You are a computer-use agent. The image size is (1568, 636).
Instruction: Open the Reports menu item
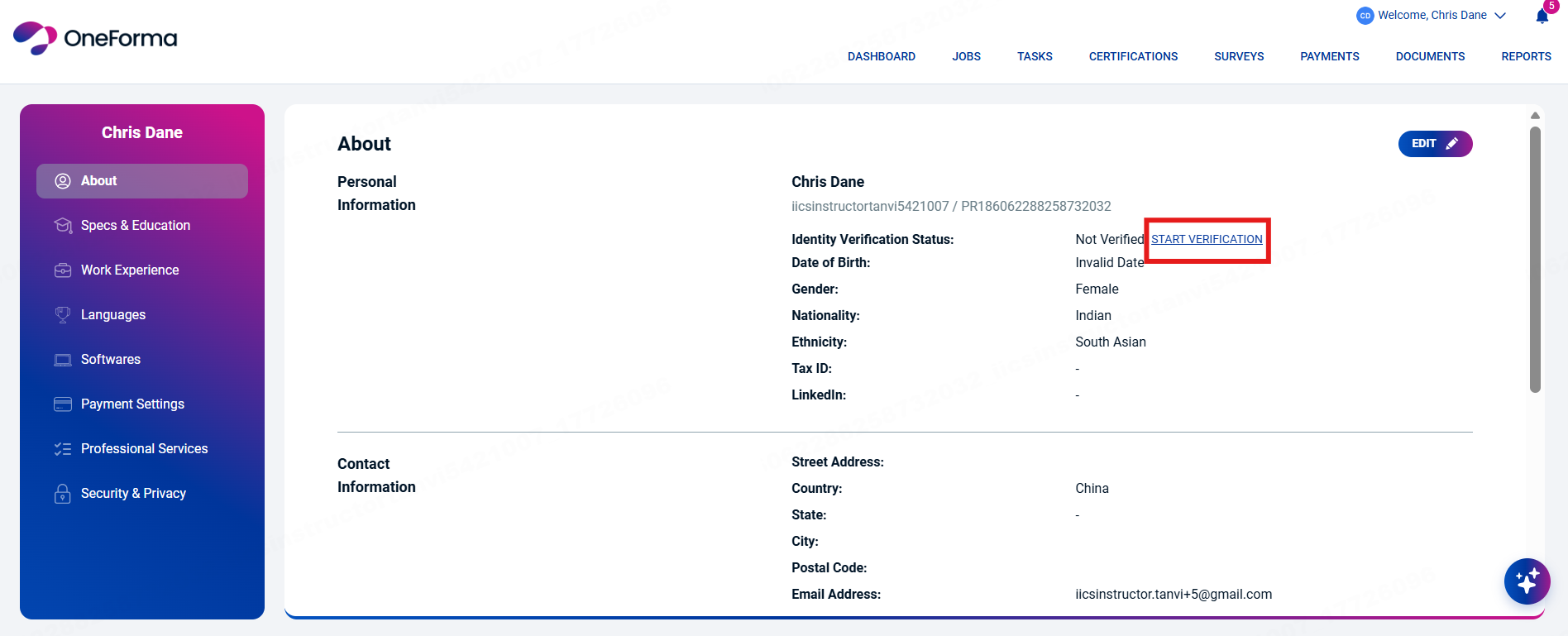(x=1526, y=56)
